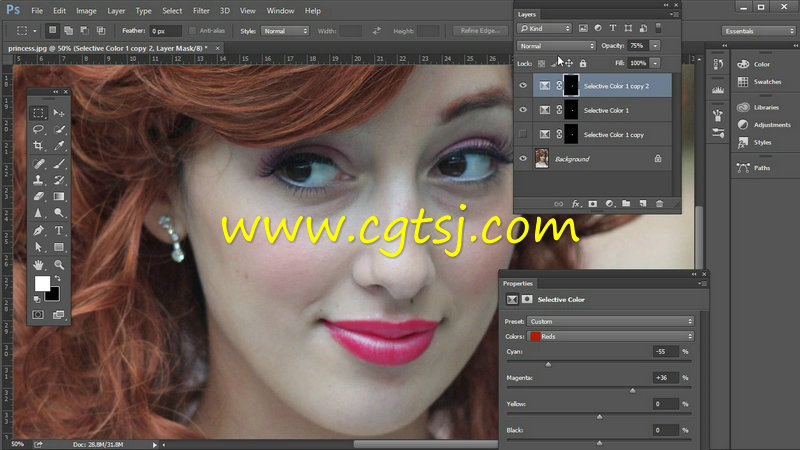Screen dimensions: 800x450
Task: Select the Rectangle shape tool
Action: coord(59,247)
